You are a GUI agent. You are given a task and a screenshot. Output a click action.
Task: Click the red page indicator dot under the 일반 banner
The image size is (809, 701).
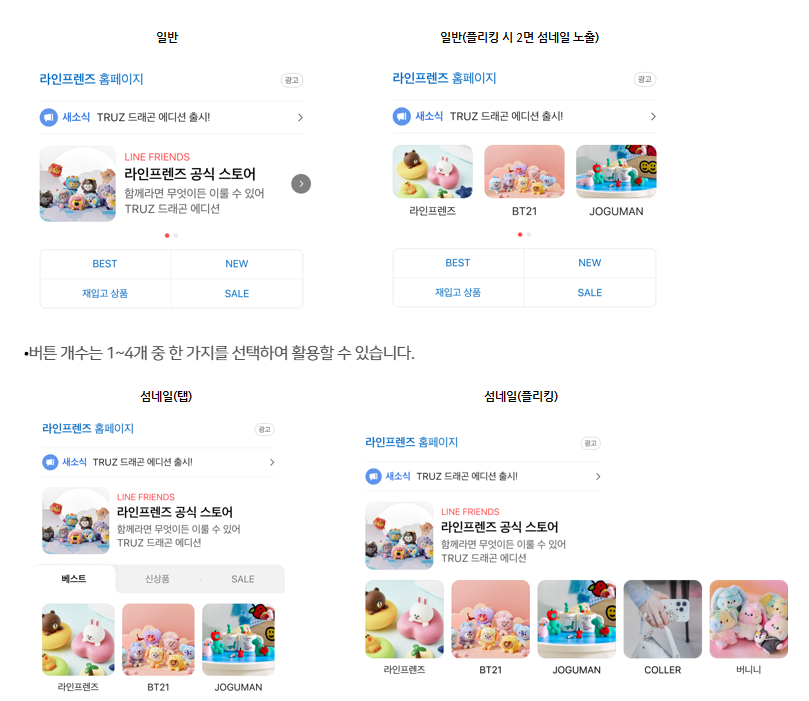click(167, 235)
